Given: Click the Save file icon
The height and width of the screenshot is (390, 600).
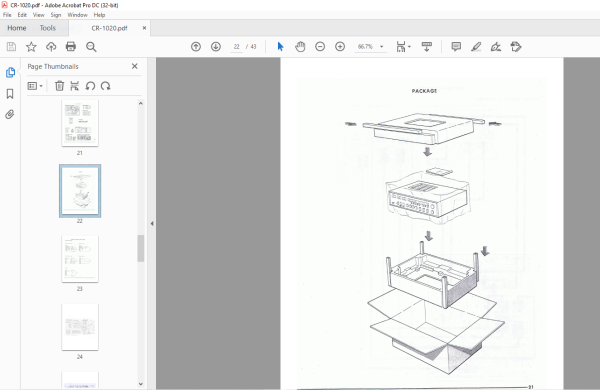Looking at the screenshot, I should 11,47.
